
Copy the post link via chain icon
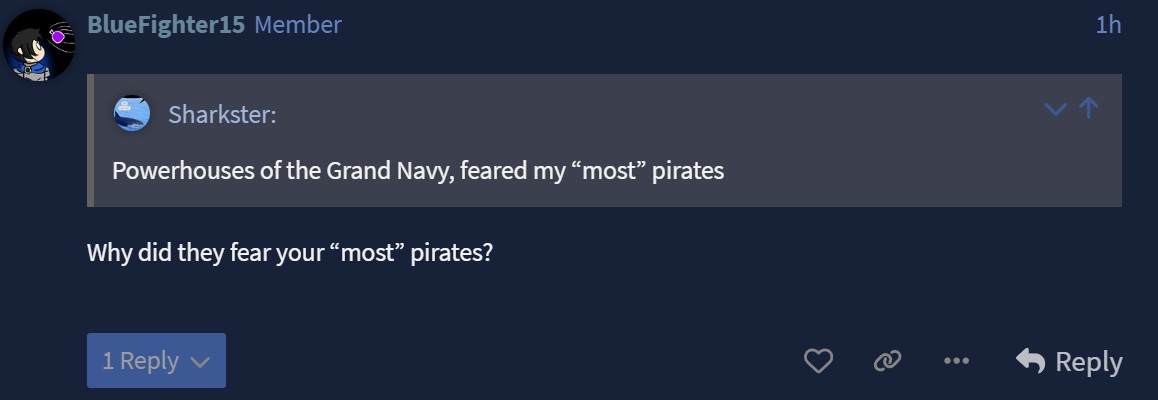pos(887,361)
